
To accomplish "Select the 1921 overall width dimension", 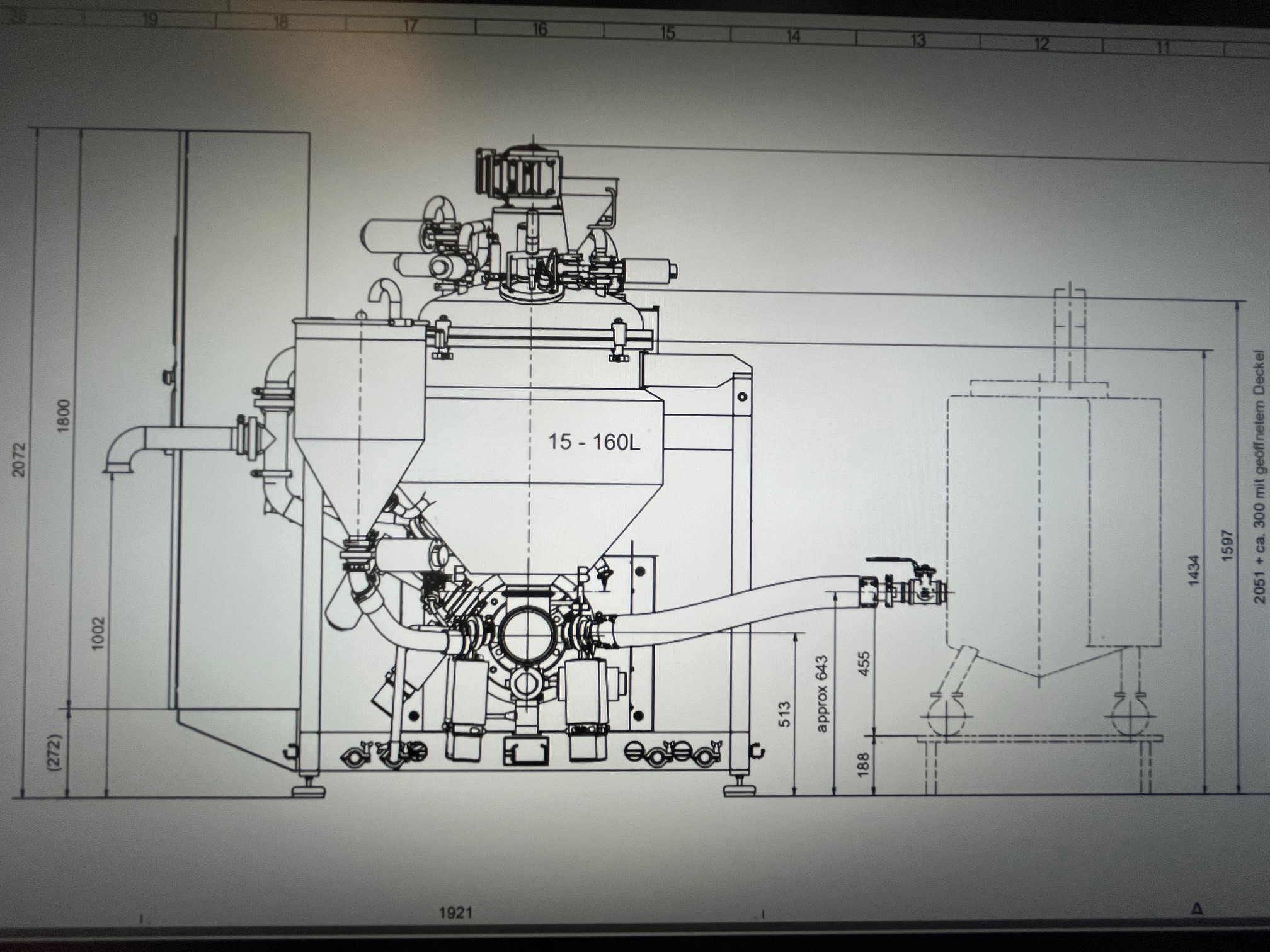I will pos(455,912).
